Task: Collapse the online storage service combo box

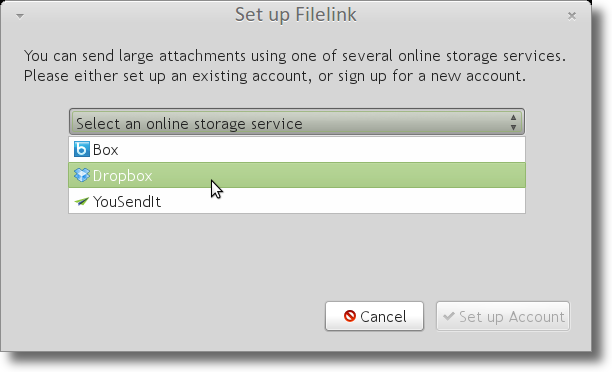Action: tap(297, 122)
